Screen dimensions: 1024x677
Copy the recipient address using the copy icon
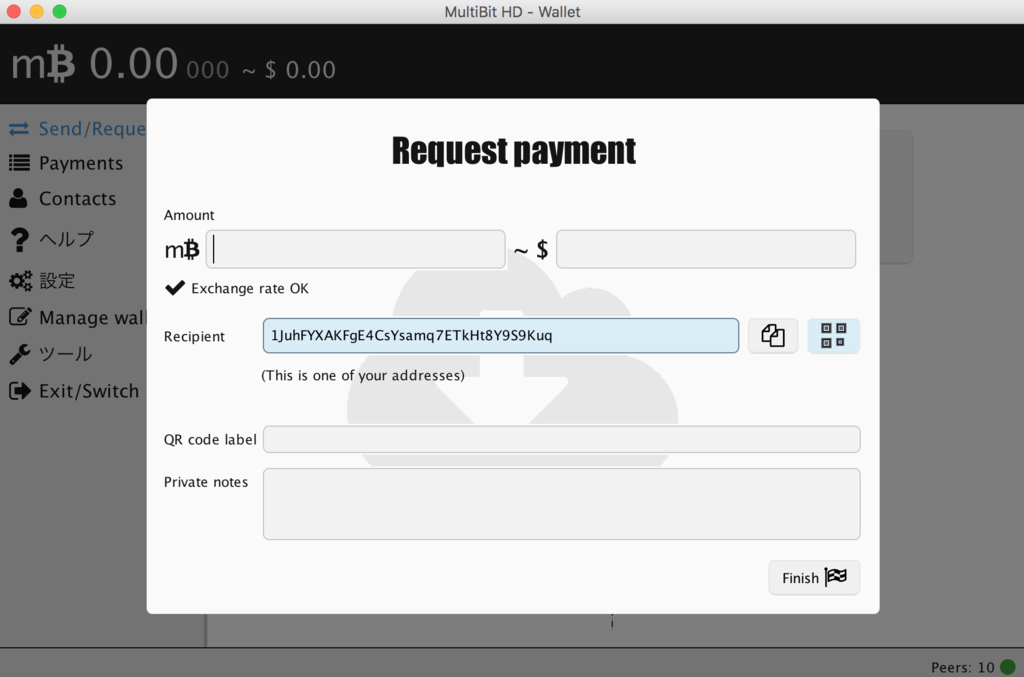pos(772,336)
